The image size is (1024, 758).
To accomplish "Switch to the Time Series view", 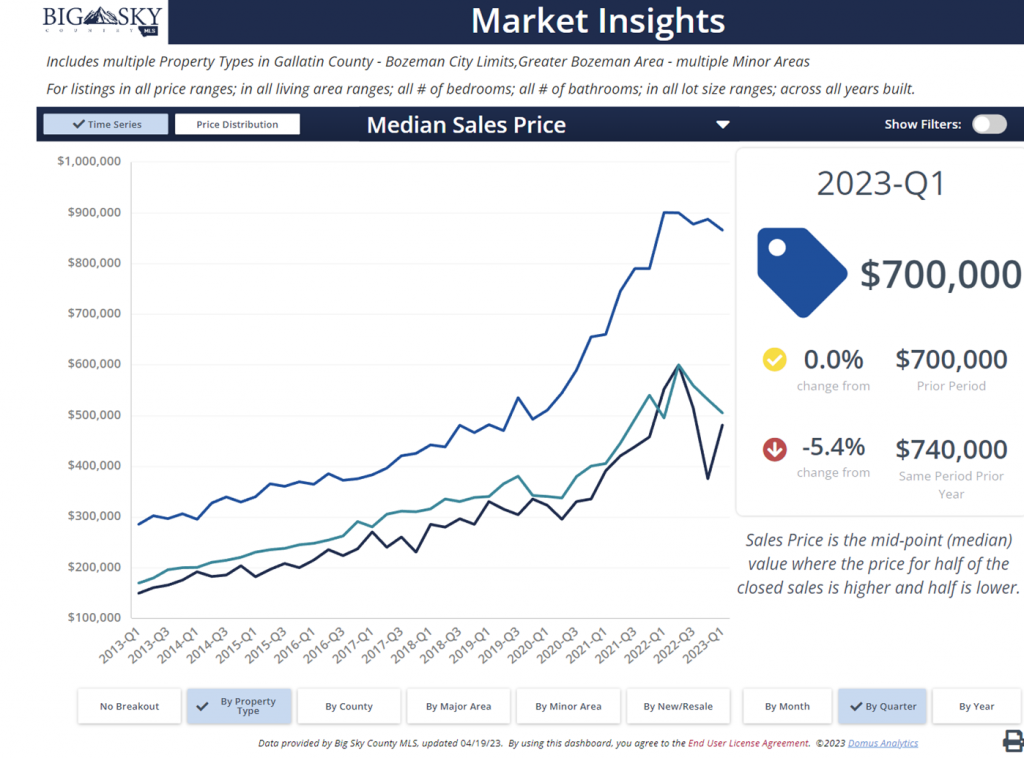I will pos(106,125).
